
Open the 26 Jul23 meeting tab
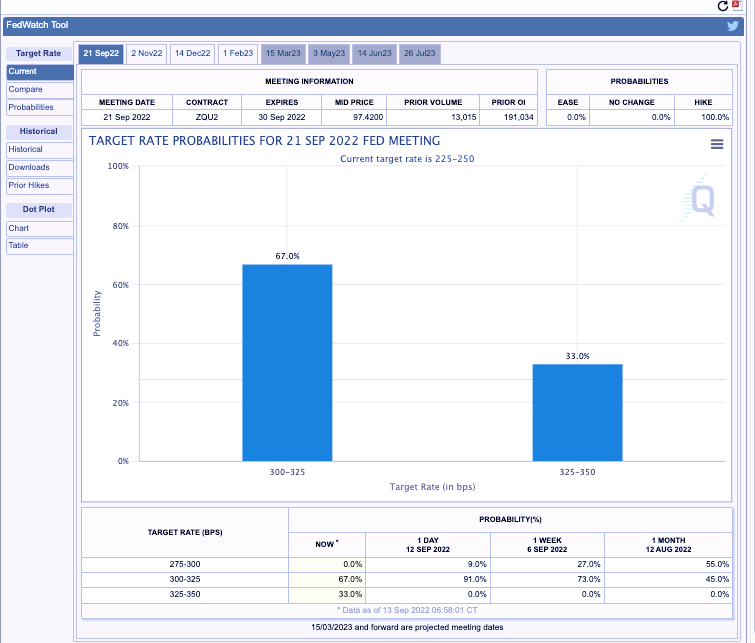(x=420, y=53)
